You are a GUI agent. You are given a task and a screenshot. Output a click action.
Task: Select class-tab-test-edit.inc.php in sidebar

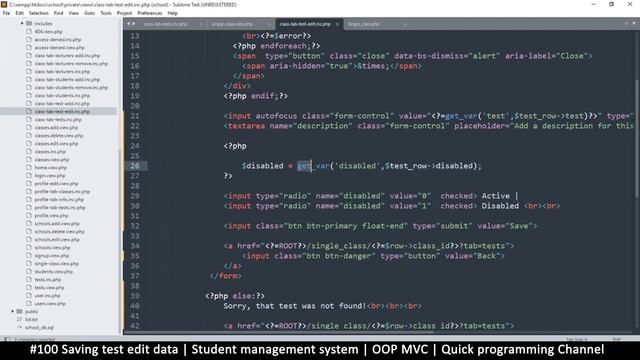(62, 111)
